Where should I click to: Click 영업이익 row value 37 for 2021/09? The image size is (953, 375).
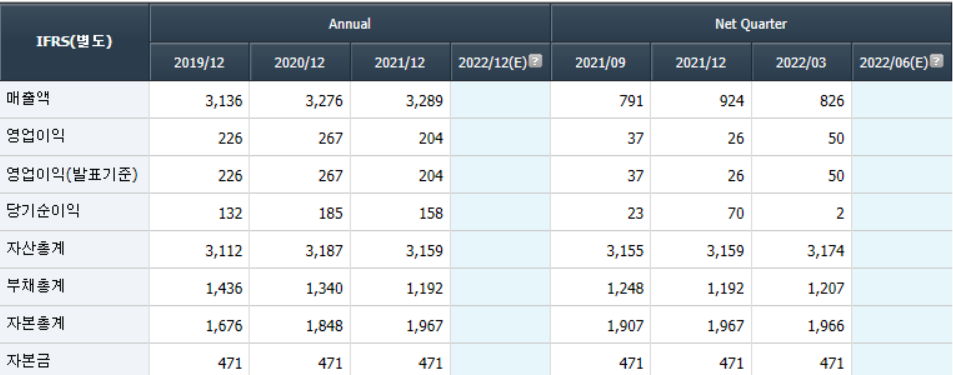[x=635, y=139]
